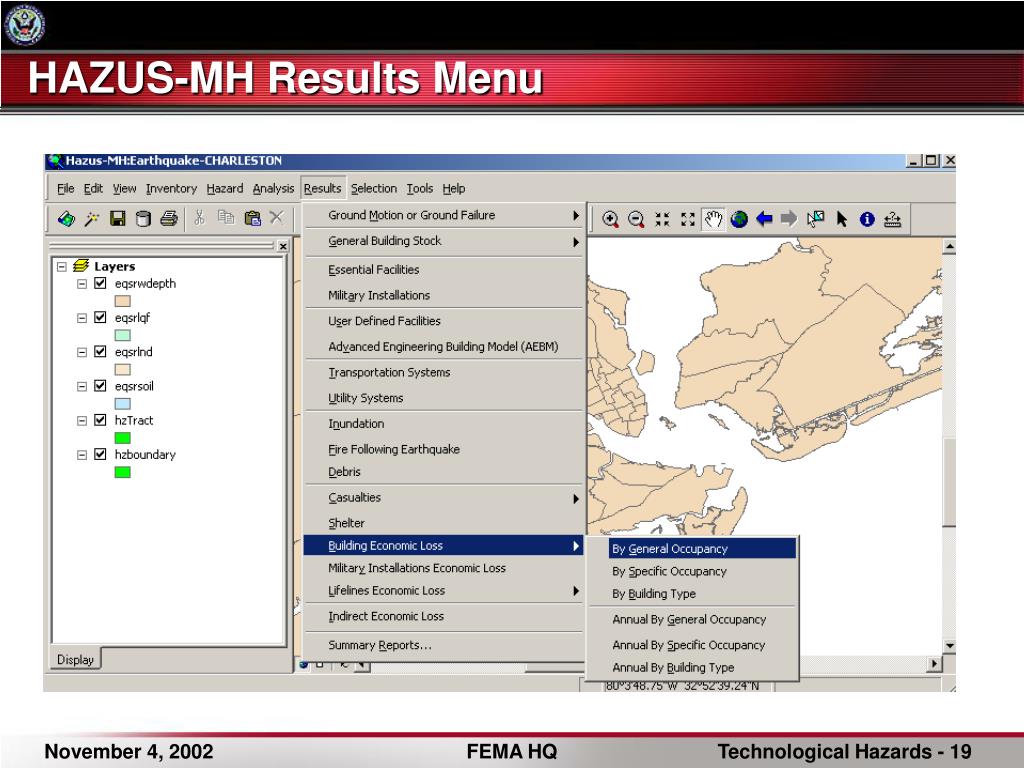Click the eqsrwdepth tan color swatch
The width and height of the screenshot is (1024, 768).
[x=122, y=301]
